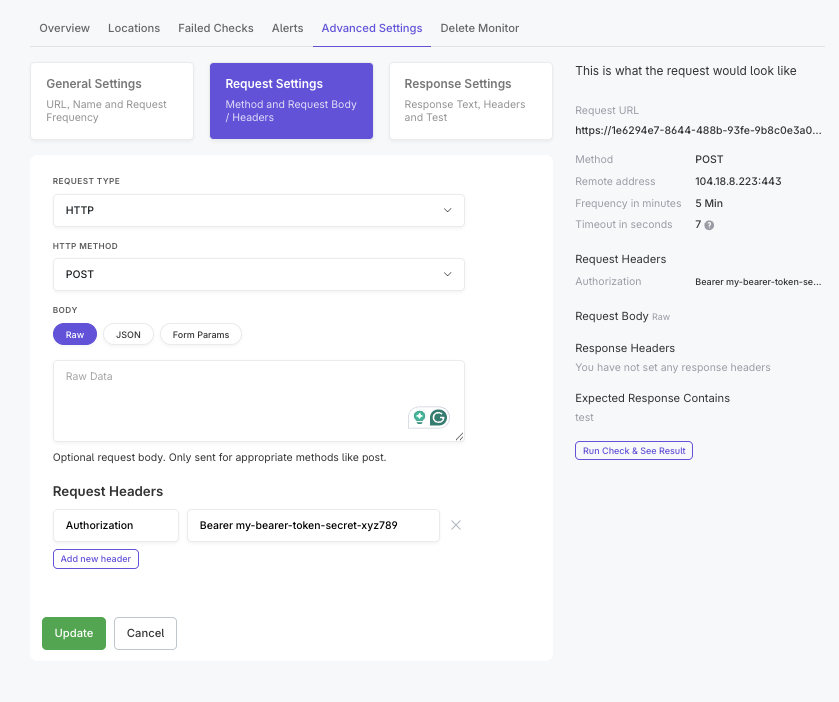
Task: Select the Raw body type
Action: (x=75, y=334)
